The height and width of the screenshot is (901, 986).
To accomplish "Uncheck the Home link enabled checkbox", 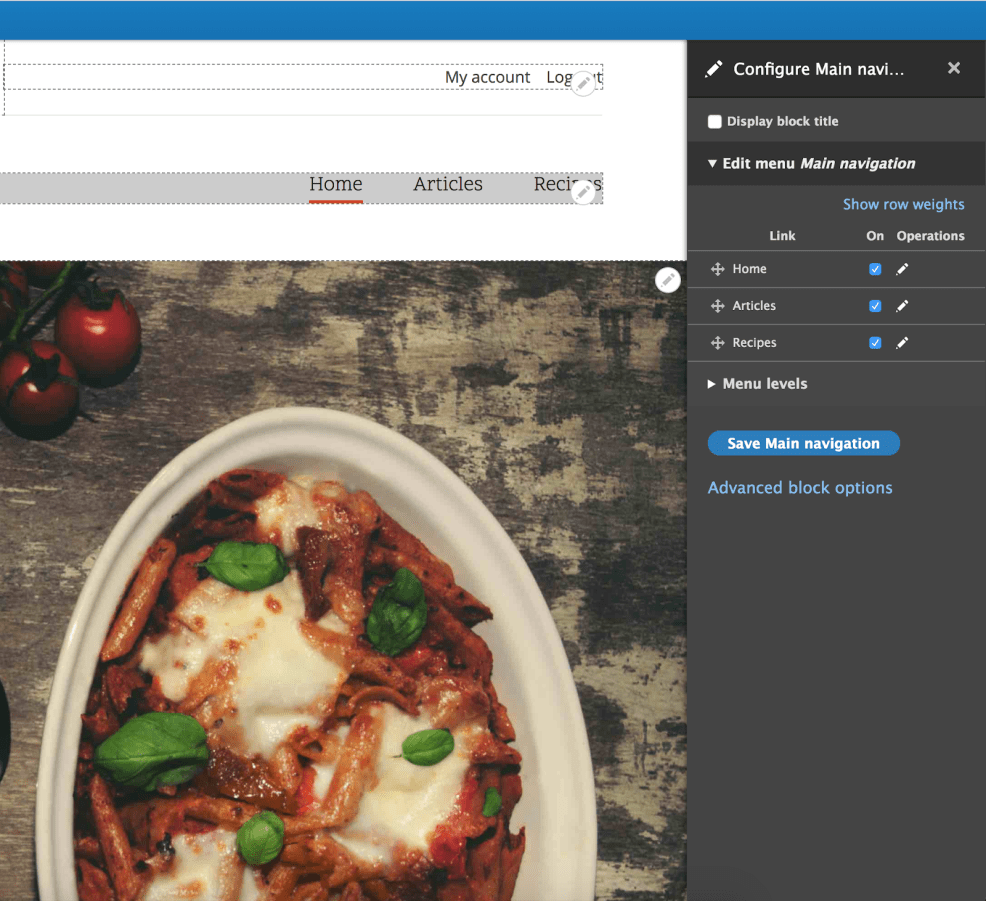I will tap(875, 269).
